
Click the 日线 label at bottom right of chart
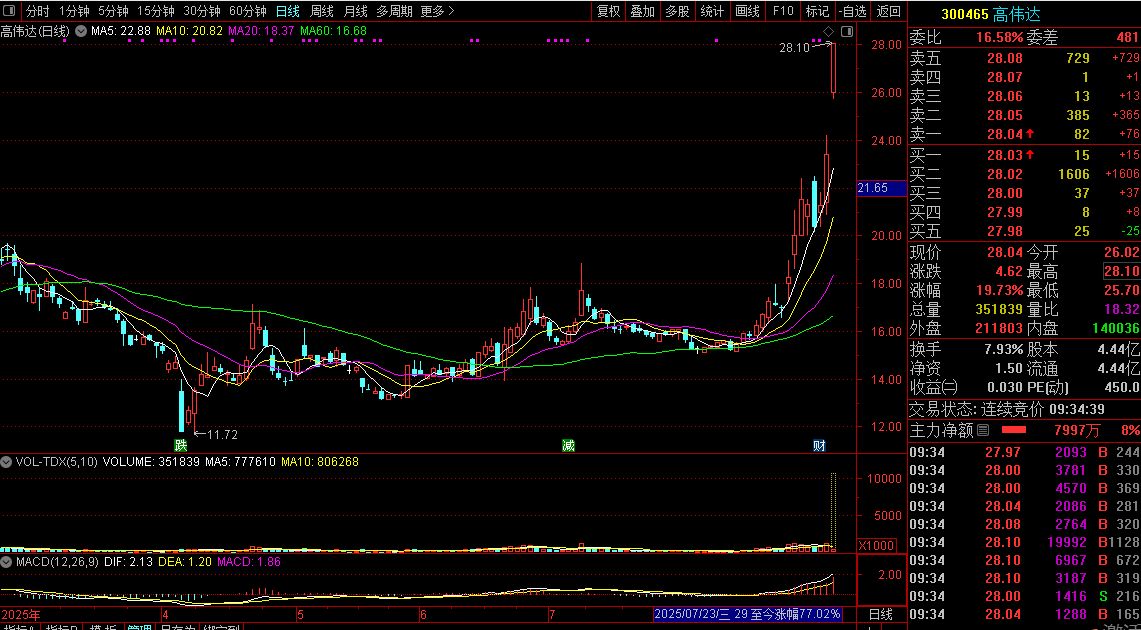pos(880,614)
